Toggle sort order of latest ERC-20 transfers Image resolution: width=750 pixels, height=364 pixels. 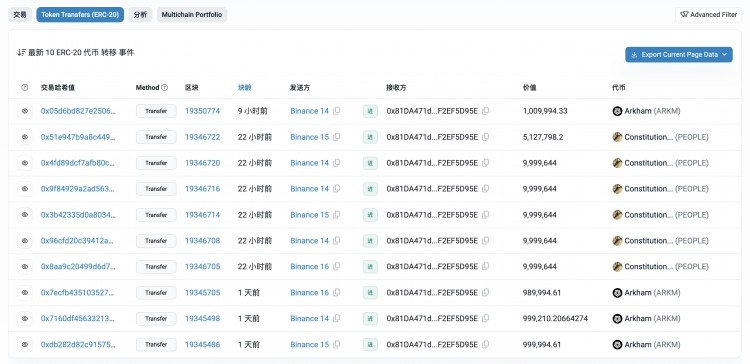point(21,53)
